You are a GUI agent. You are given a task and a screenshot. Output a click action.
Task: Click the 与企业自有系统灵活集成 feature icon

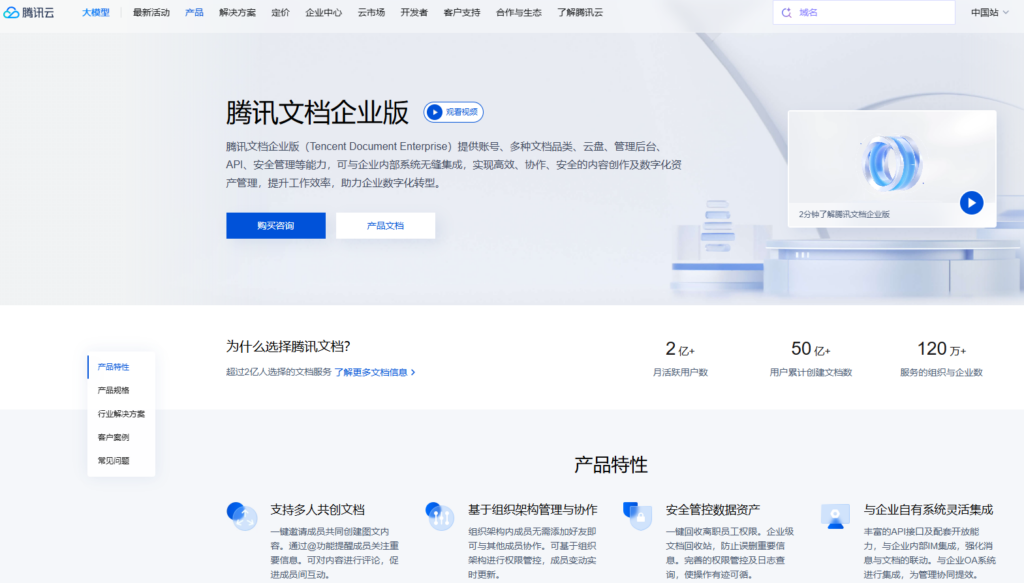[835, 516]
